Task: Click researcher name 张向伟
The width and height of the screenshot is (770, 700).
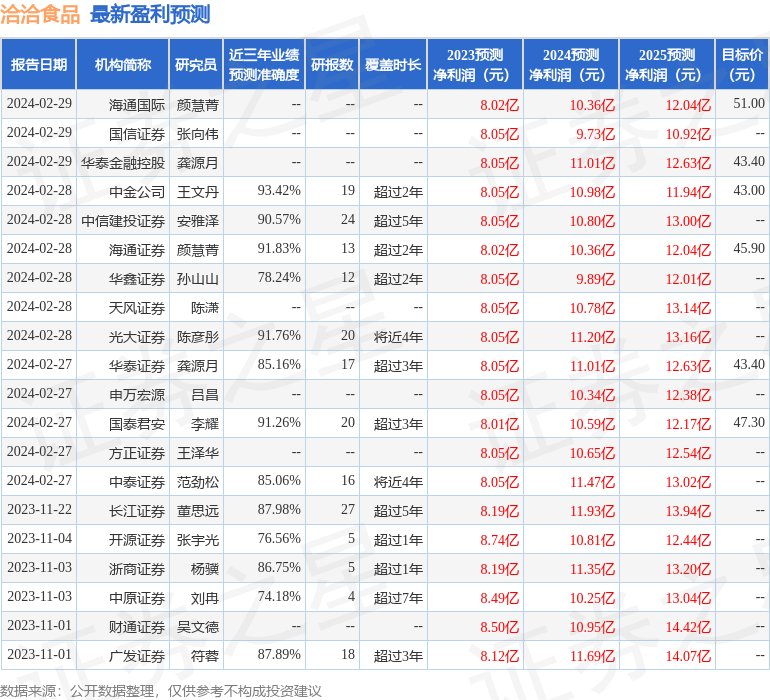Action: point(197,134)
